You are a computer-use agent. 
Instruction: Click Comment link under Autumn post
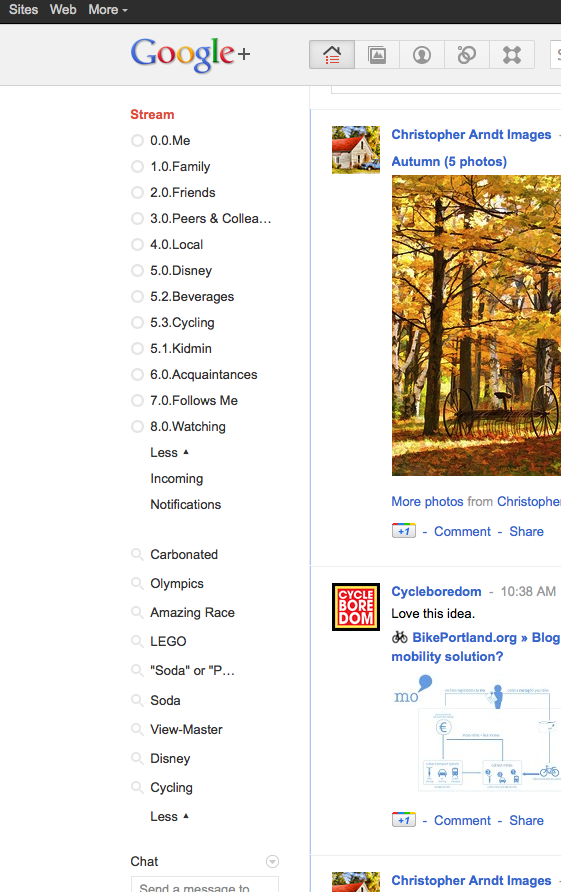coord(462,531)
